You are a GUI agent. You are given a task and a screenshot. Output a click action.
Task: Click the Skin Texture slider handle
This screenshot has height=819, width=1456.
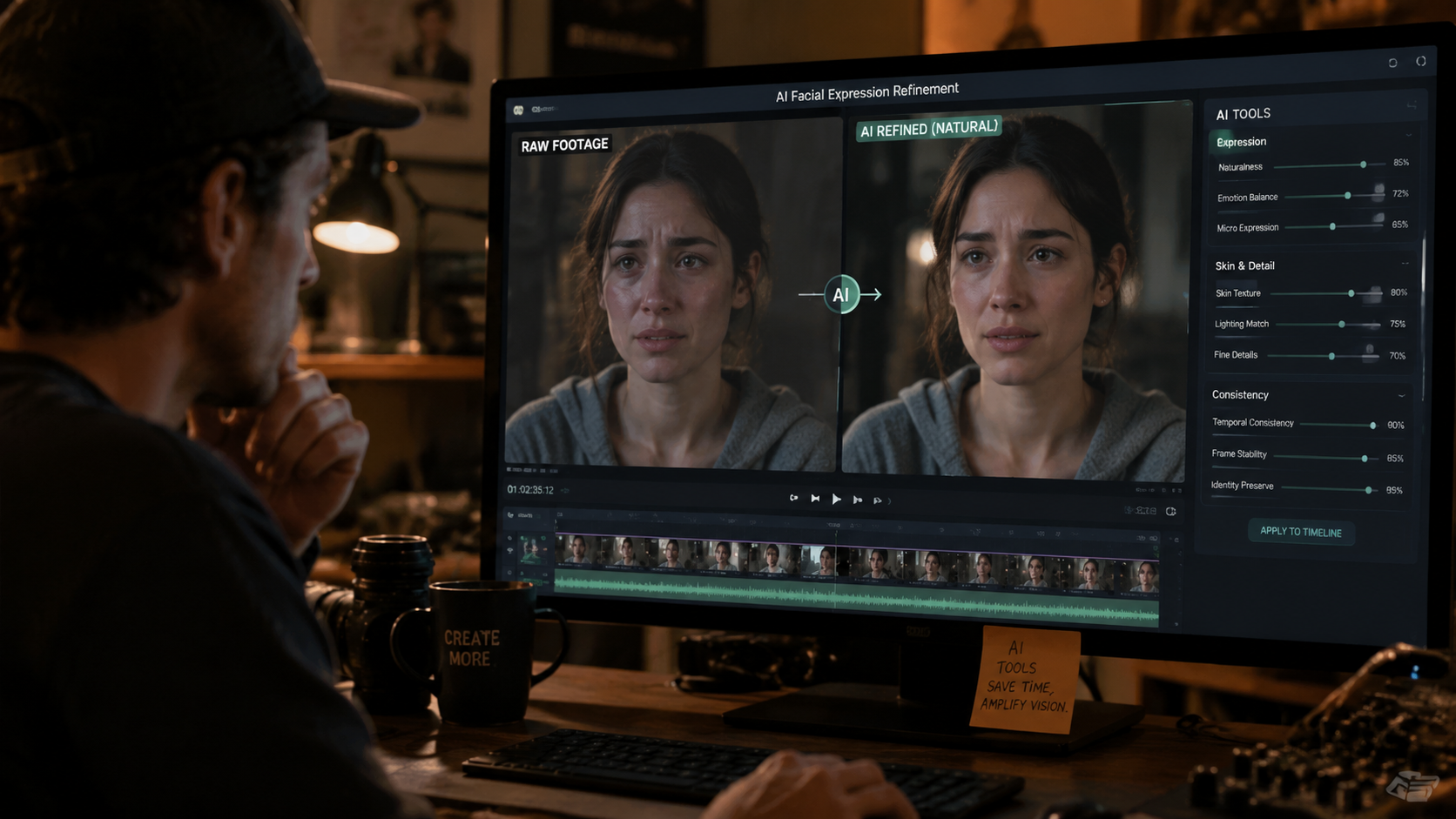(x=1352, y=293)
